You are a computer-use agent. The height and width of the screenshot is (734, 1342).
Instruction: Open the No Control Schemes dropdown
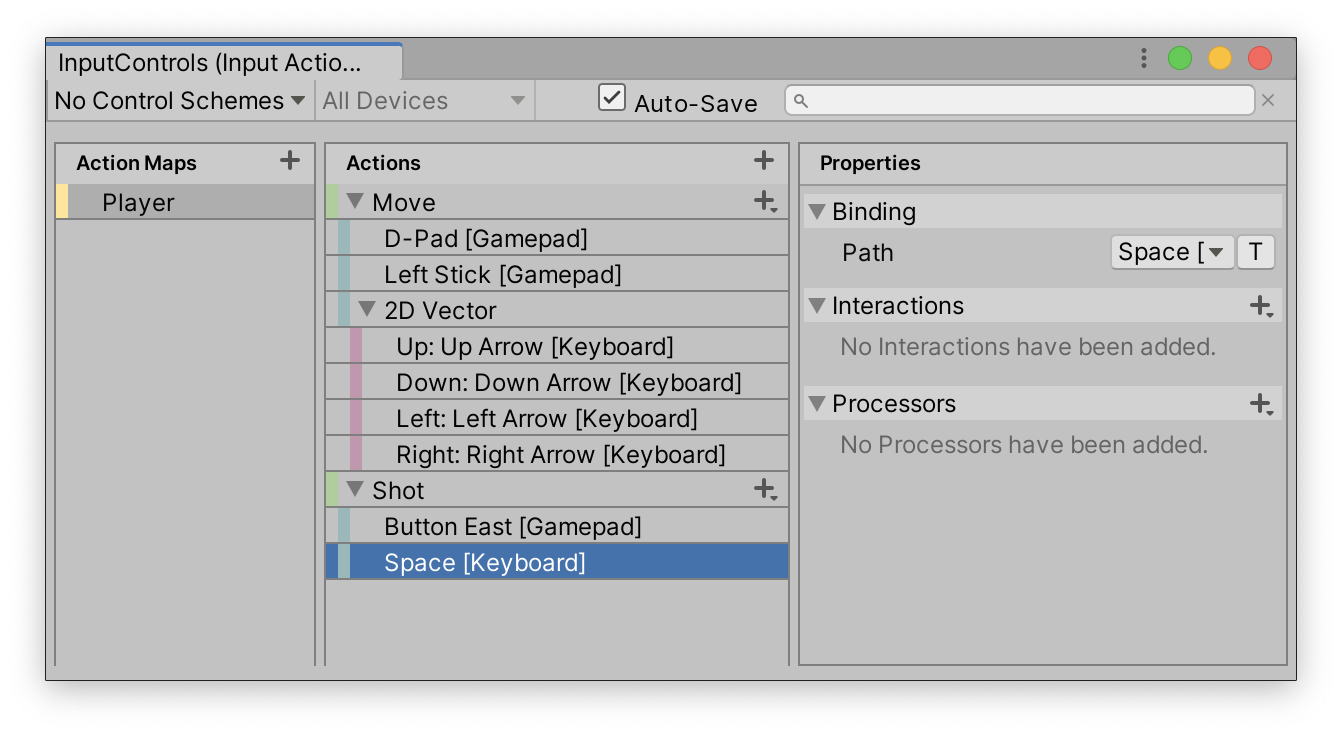180,101
